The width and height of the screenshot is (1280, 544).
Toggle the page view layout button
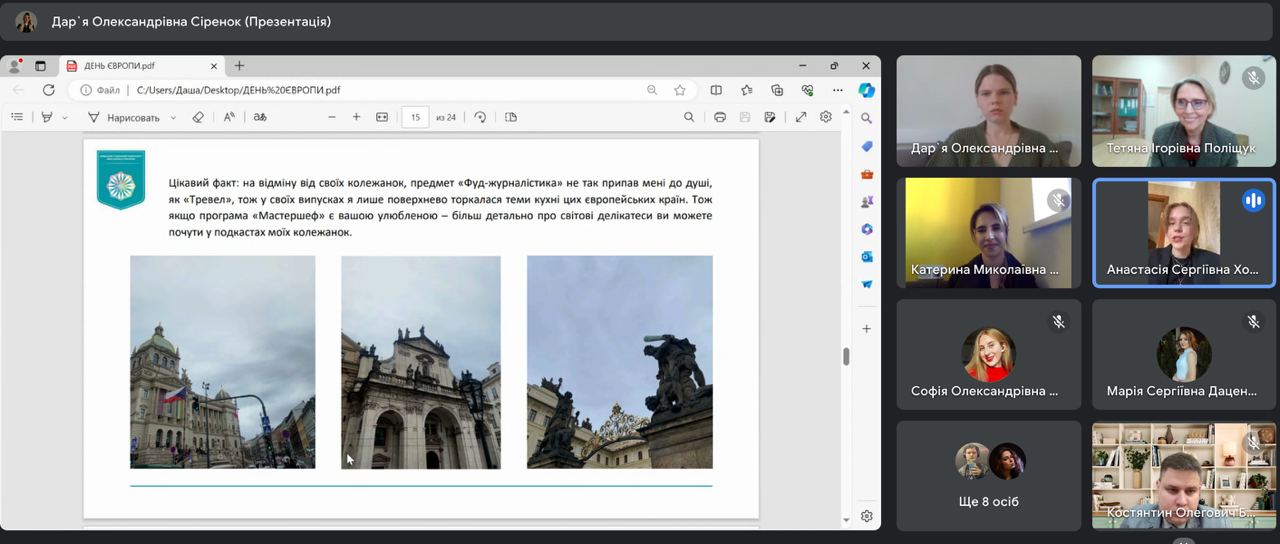click(x=511, y=117)
